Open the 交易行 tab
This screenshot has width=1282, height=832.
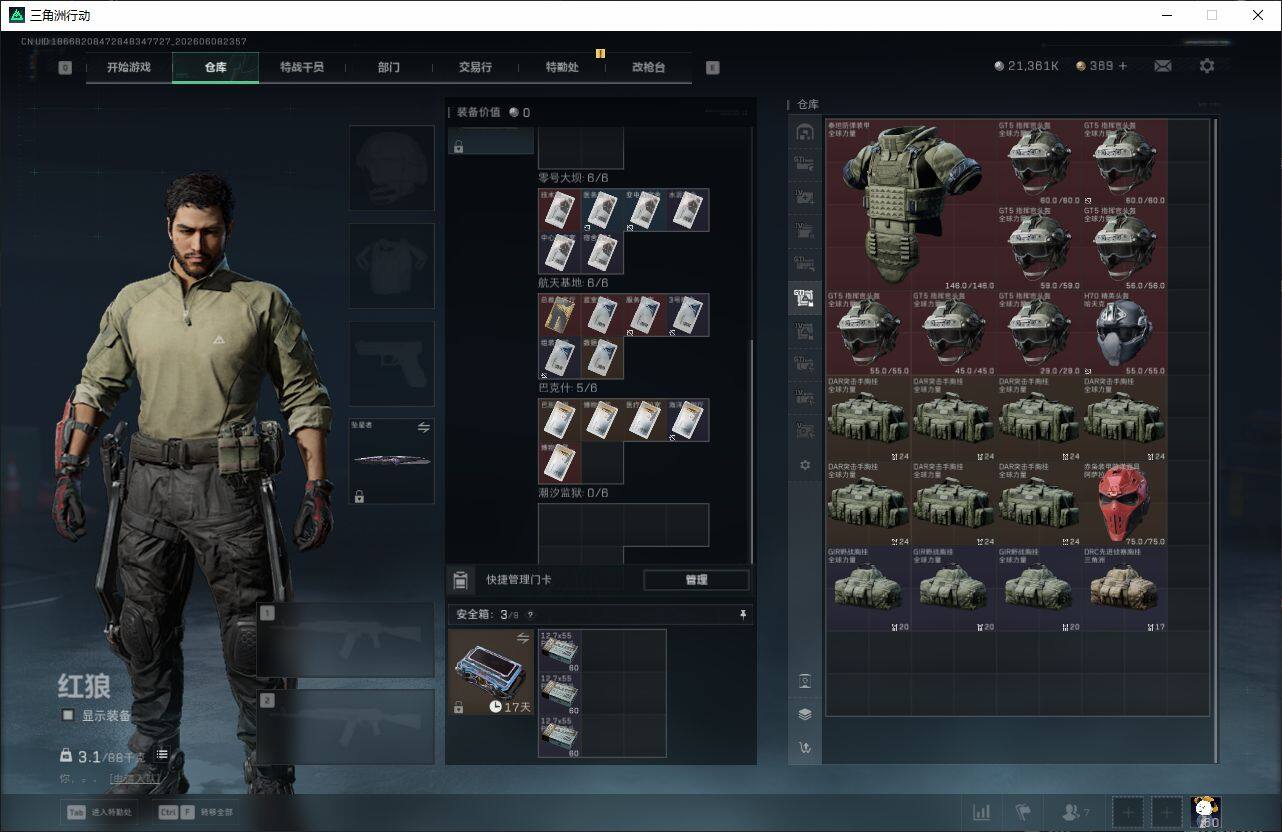(475, 67)
